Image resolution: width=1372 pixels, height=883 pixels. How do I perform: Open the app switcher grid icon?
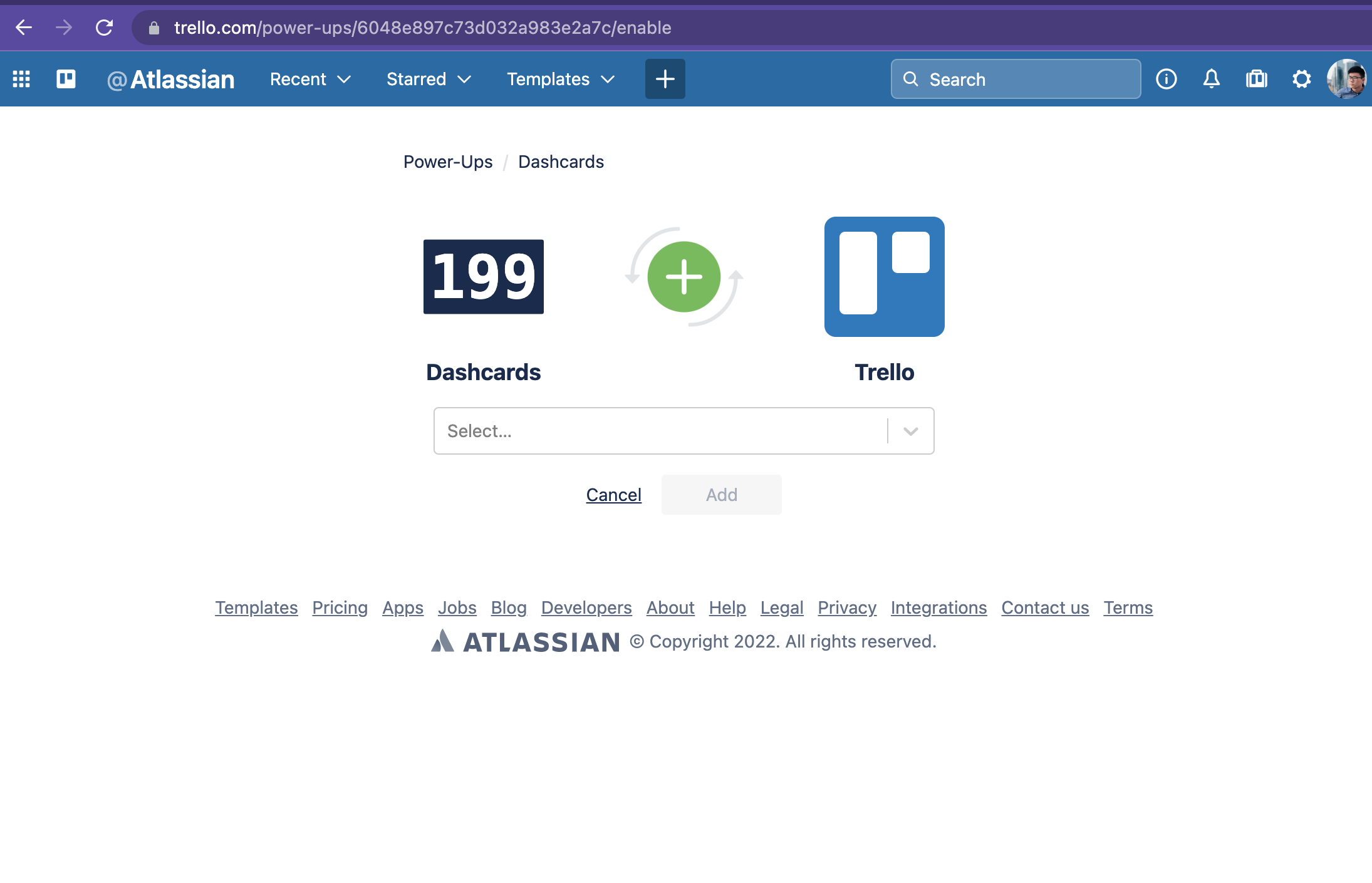21,79
